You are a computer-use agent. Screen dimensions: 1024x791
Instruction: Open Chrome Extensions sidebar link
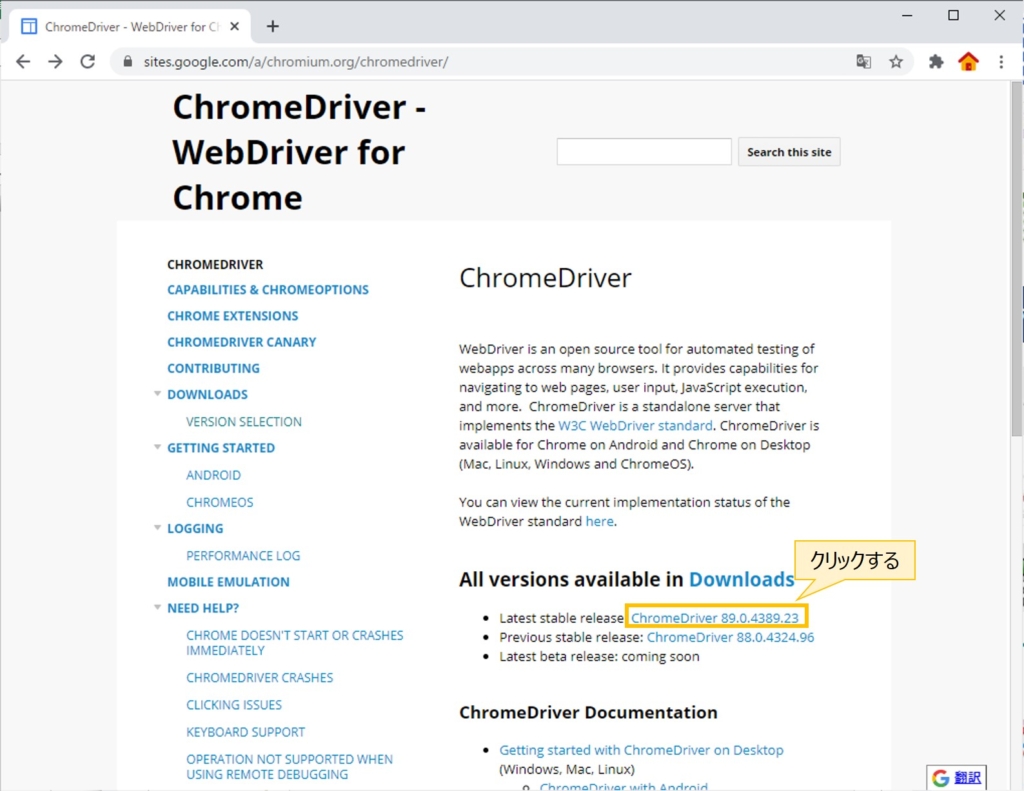tap(232, 315)
